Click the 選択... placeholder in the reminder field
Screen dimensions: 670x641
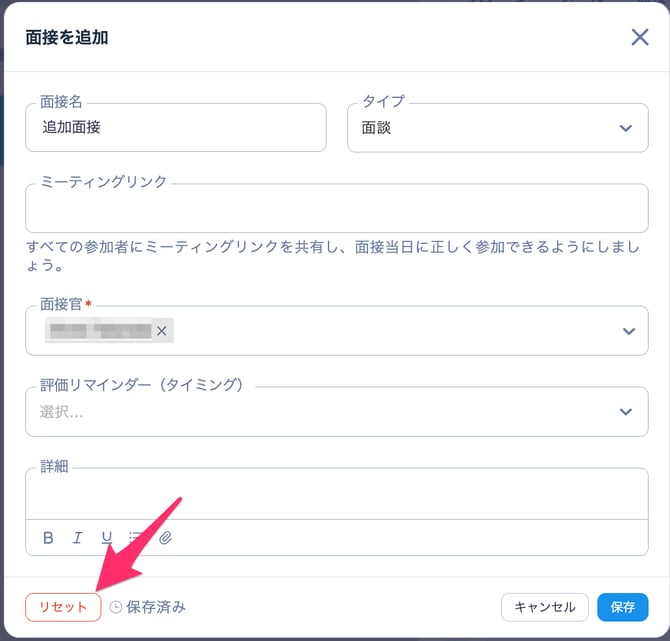[62, 412]
